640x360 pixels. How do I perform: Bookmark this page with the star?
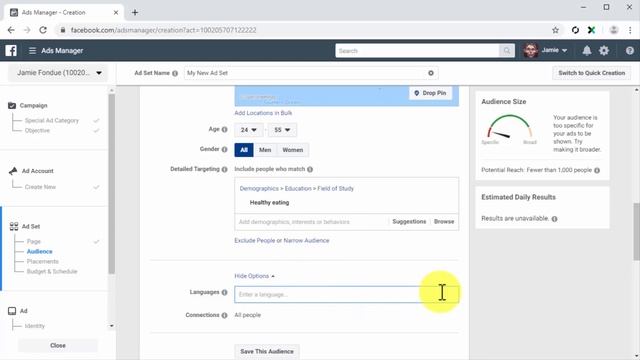[555, 30]
